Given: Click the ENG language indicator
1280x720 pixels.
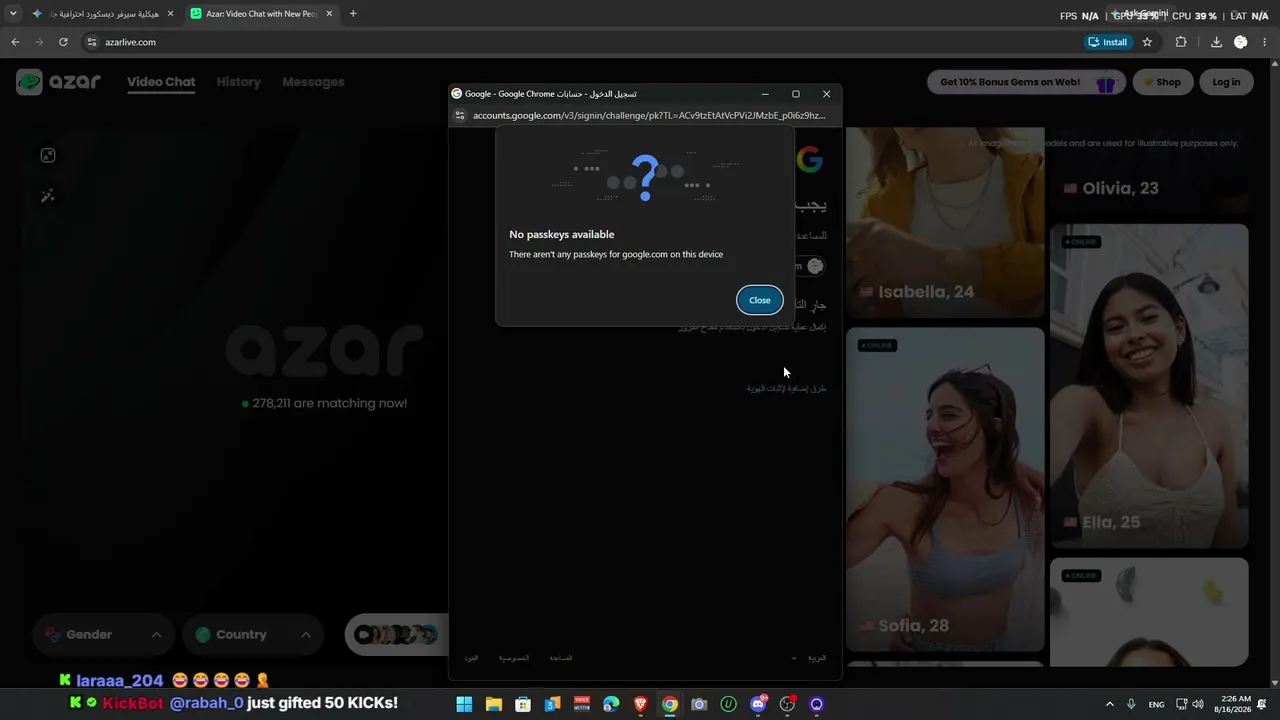Looking at the screenshot, I should point(1156,704).
